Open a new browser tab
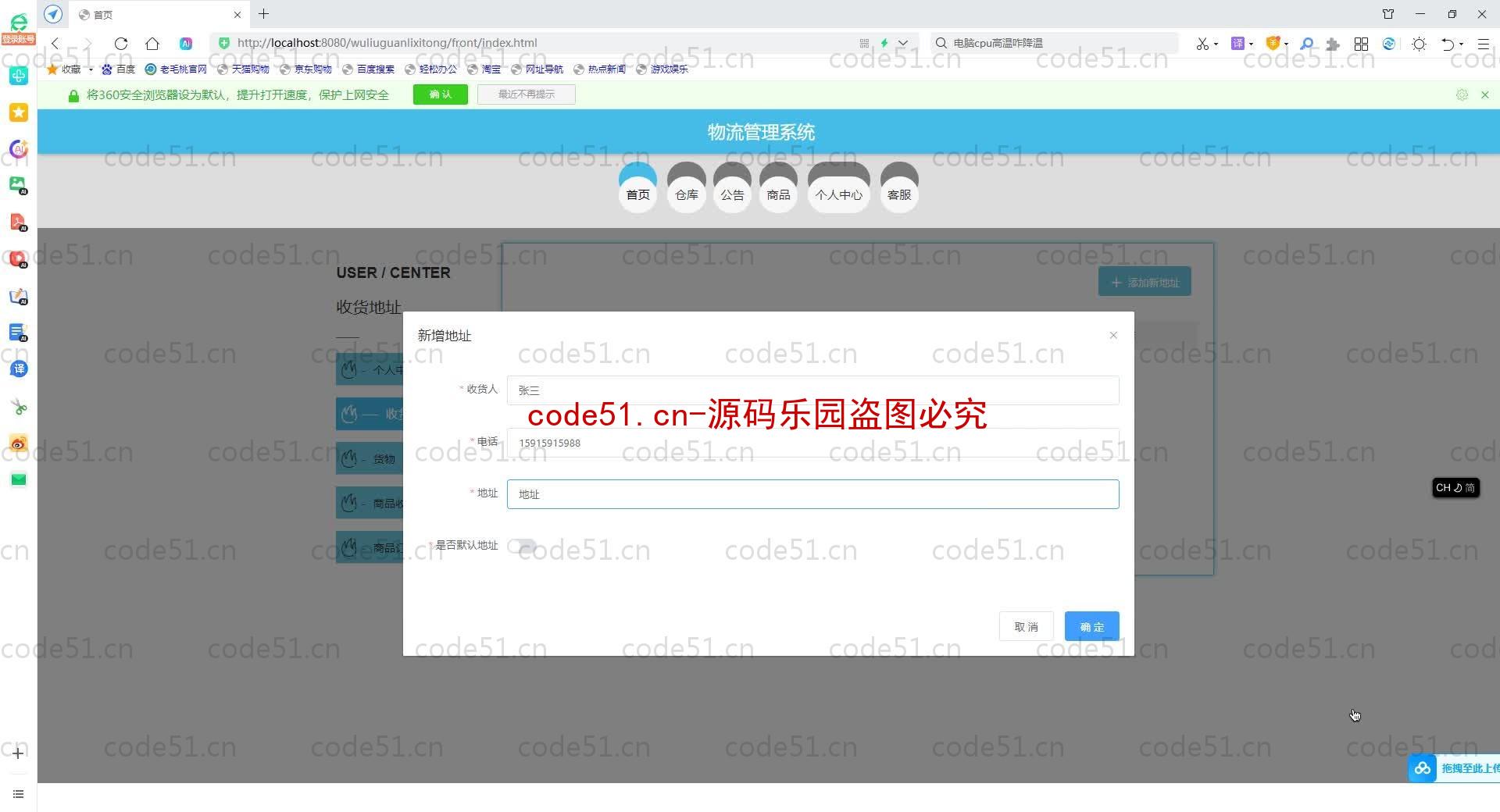The height and width of the screenshot is (812, 1500). [x=264, y=14]
